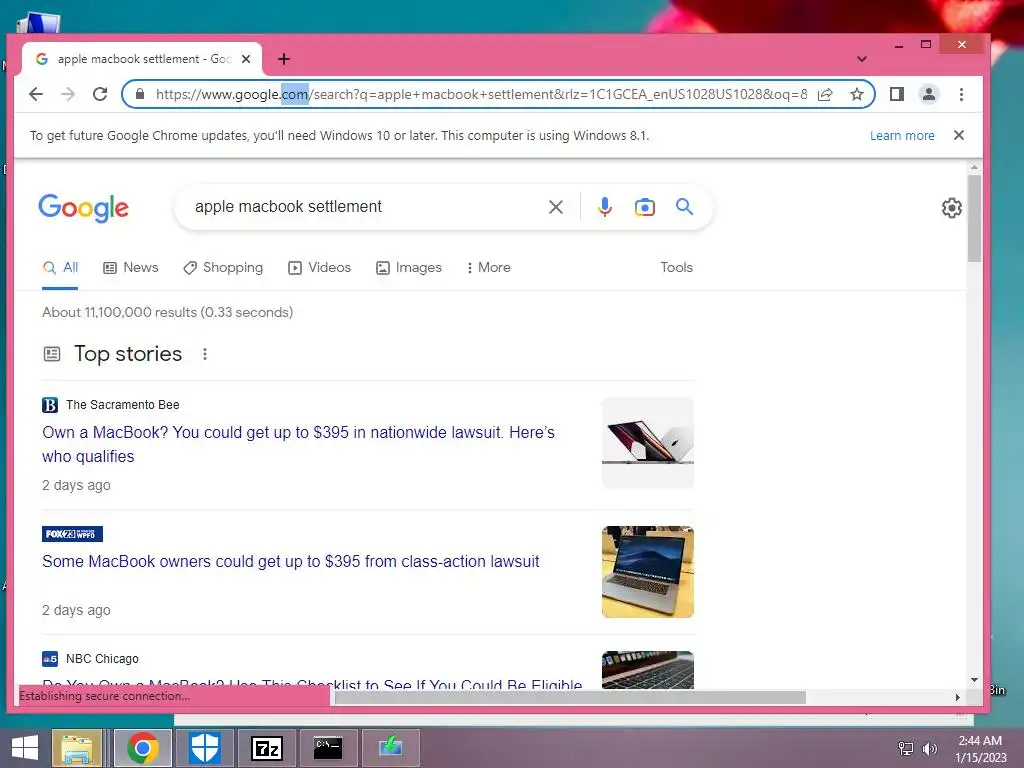
Task: Dismiss the Chrome update infobar
Action: 959,135
